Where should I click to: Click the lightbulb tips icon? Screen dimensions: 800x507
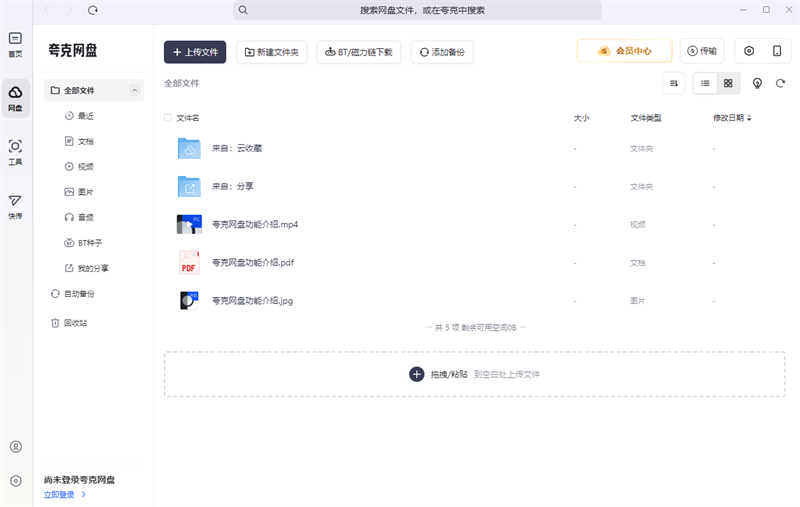point(757,83)
